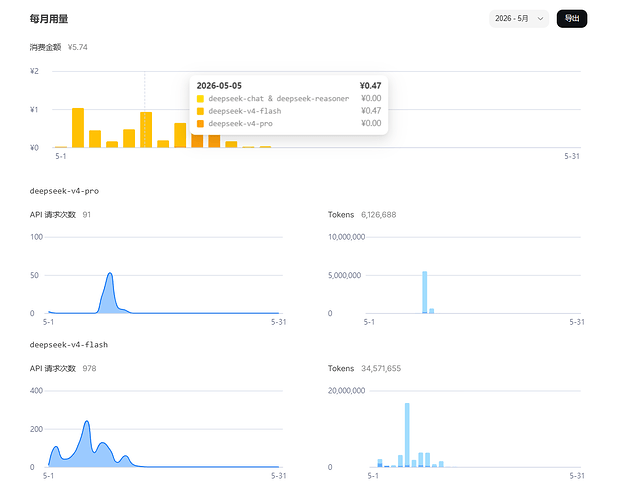Click the tallest token bar in v4-flash chart
The image size is (643, 500).
(x=407, y=435)
